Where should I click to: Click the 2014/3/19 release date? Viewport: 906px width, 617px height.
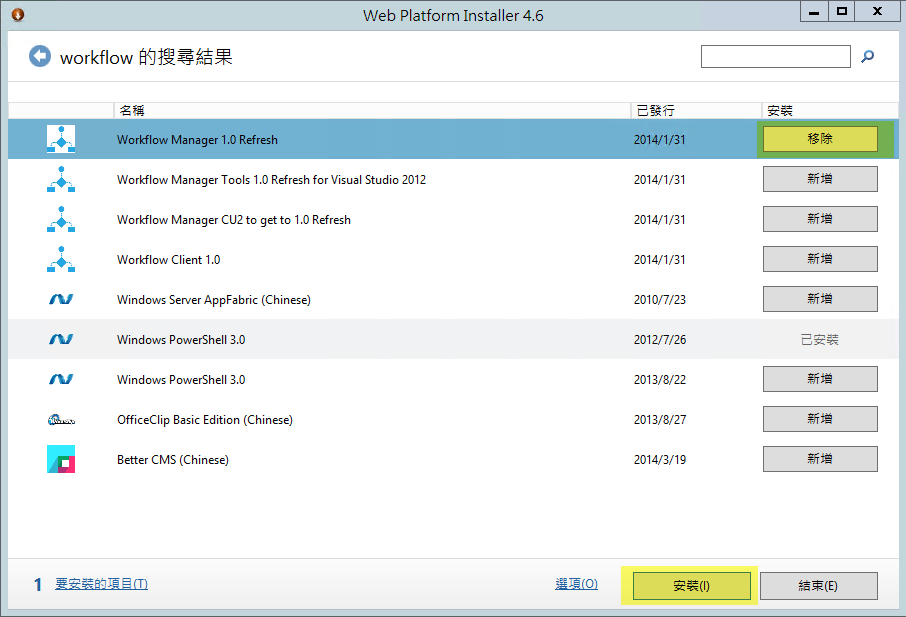pos(660,460)
